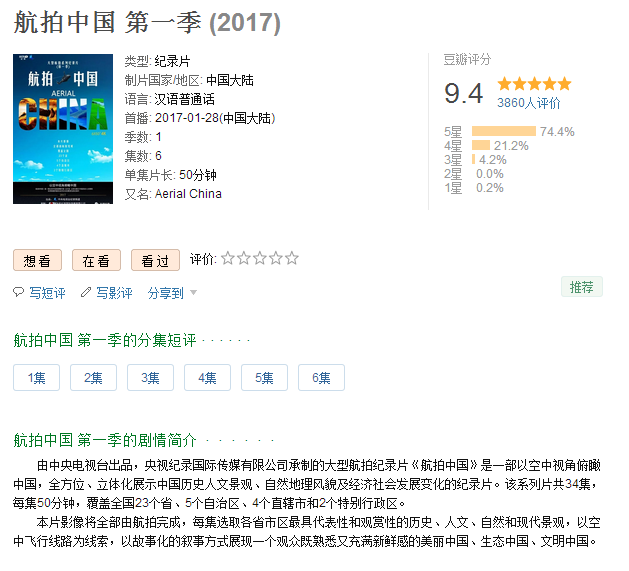
Task: Open episode 2集 short reviews
Action: (x=93, y=378)
